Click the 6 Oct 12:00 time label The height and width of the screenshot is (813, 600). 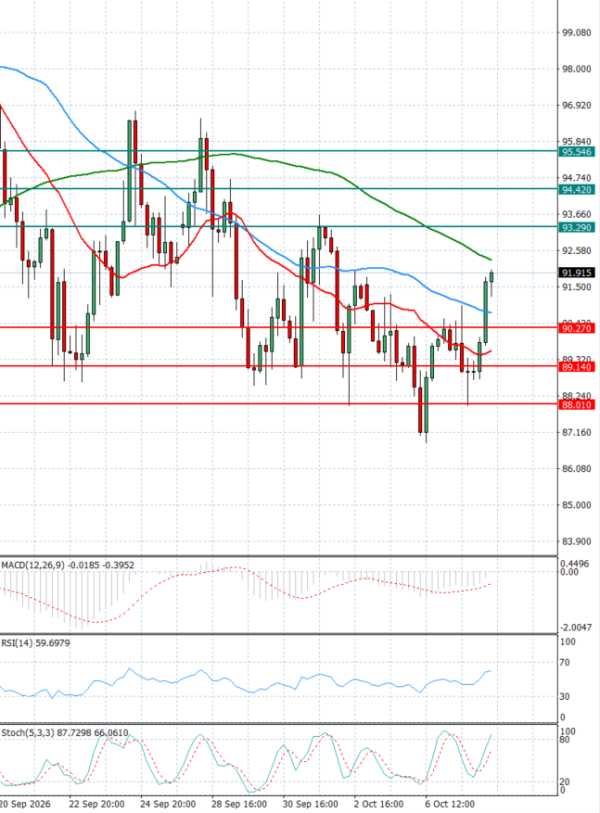(450, 804)
